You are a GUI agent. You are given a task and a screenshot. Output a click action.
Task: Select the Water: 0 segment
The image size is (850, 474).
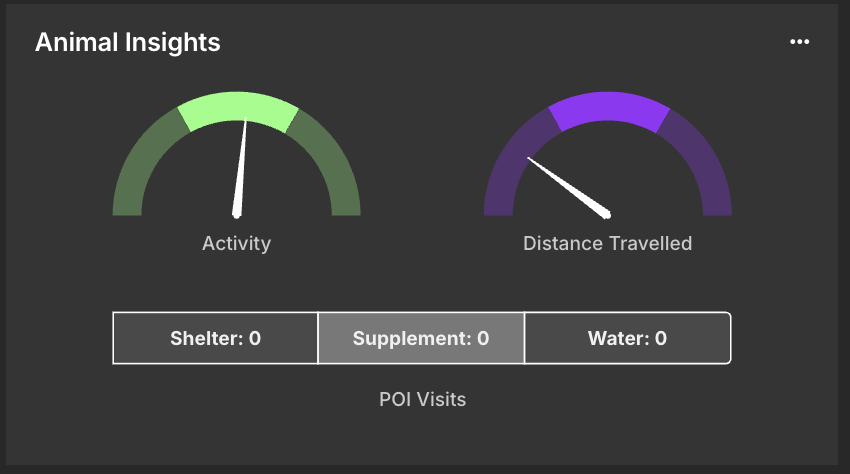click(x=627, y=338)
